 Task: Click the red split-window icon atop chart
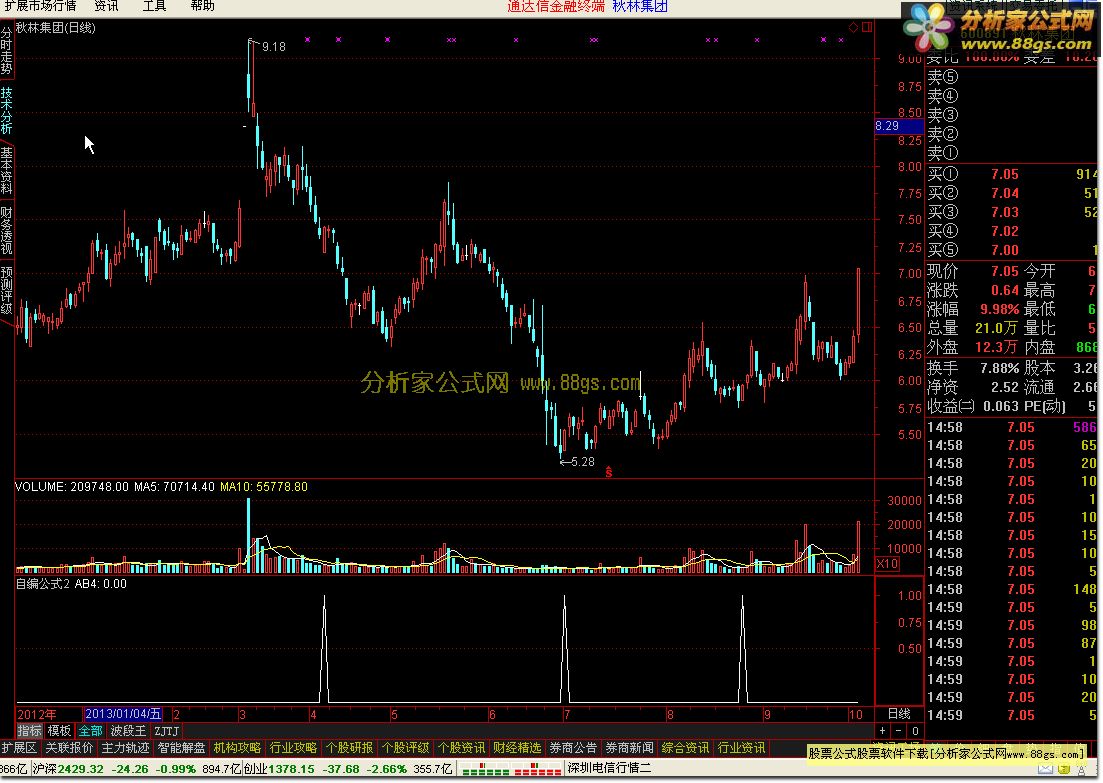(867, 27)
